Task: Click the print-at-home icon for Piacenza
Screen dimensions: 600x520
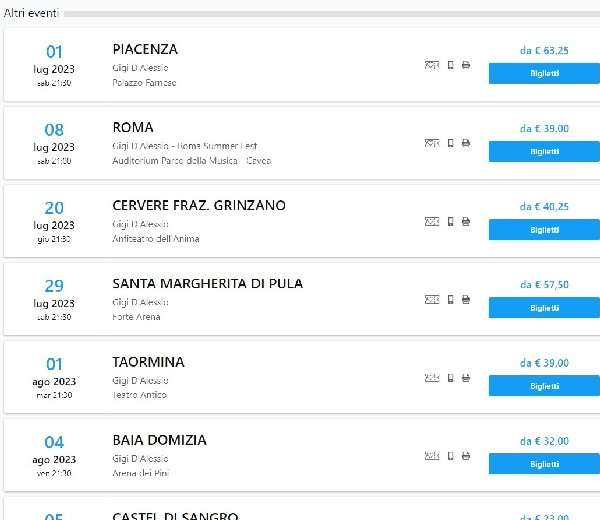Action: coord(466,65)
